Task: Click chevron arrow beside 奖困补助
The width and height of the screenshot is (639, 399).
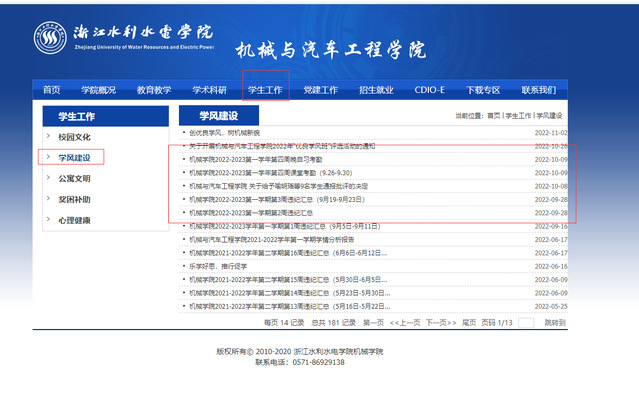Action: 48,198
